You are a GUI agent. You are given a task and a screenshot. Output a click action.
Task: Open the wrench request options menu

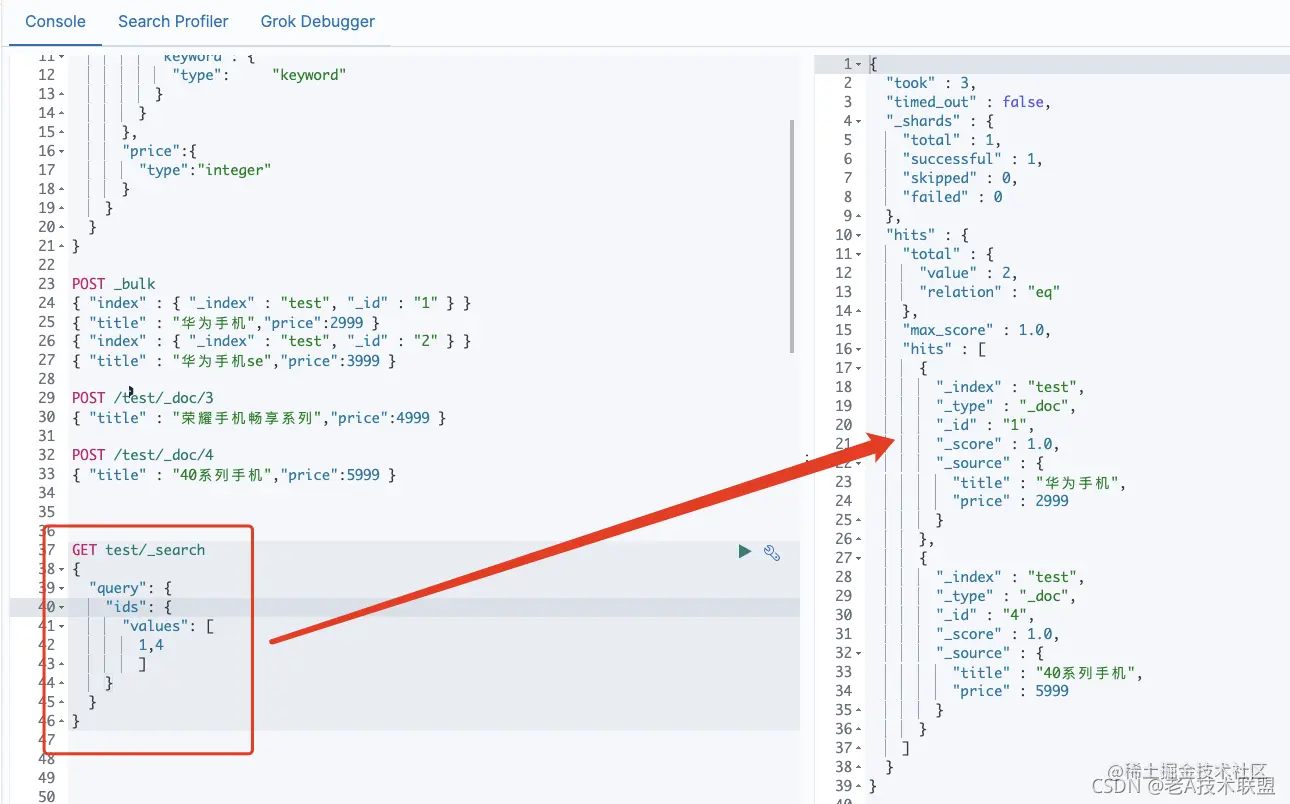click(x=771, y=552)
